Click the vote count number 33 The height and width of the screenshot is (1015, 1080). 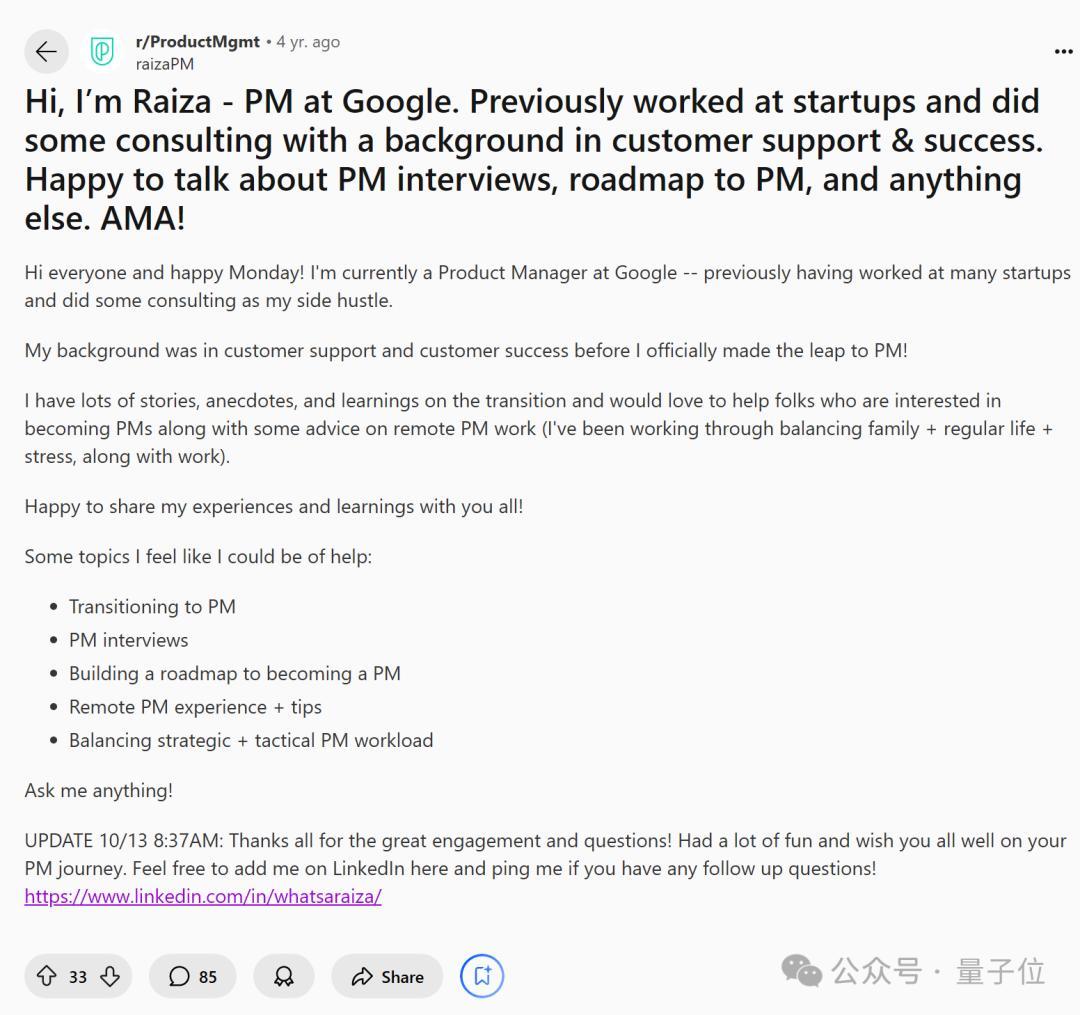click(78, 977)
